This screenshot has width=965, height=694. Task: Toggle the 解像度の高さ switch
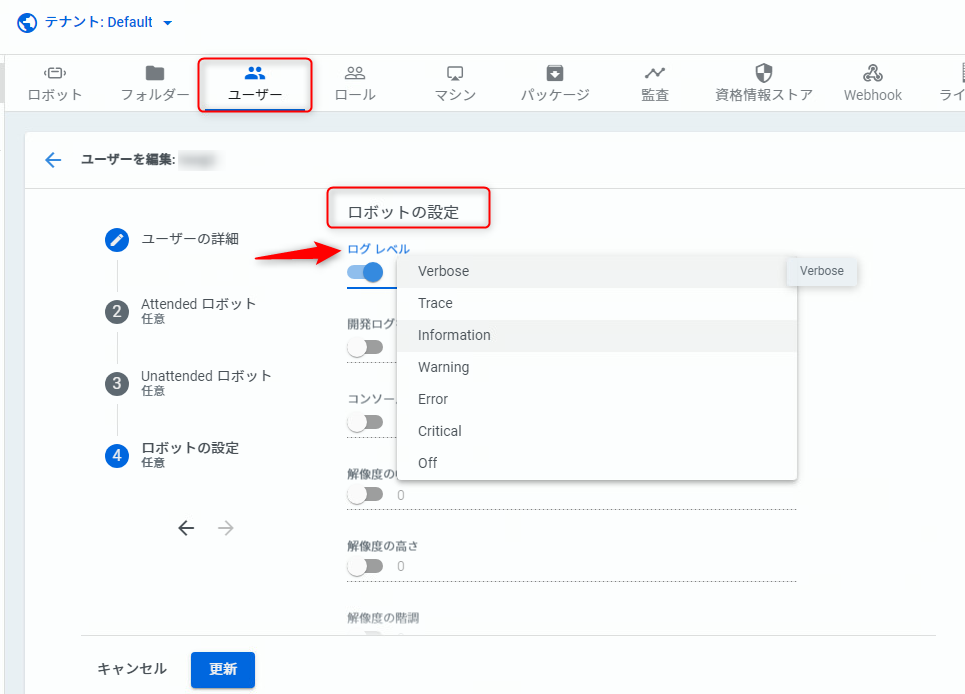coord(365,566)
